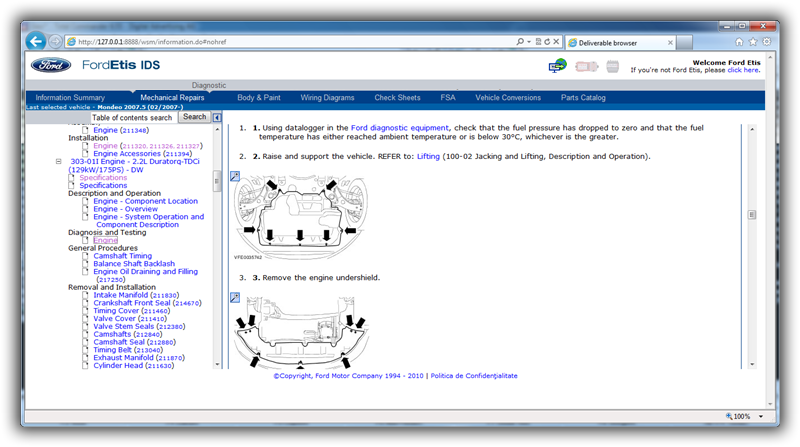Collapse the 303-01I Engine 2.2L Duratorq tree node
Image resolution: width=800 pixels, height=447 pixels.
point(60,161)
